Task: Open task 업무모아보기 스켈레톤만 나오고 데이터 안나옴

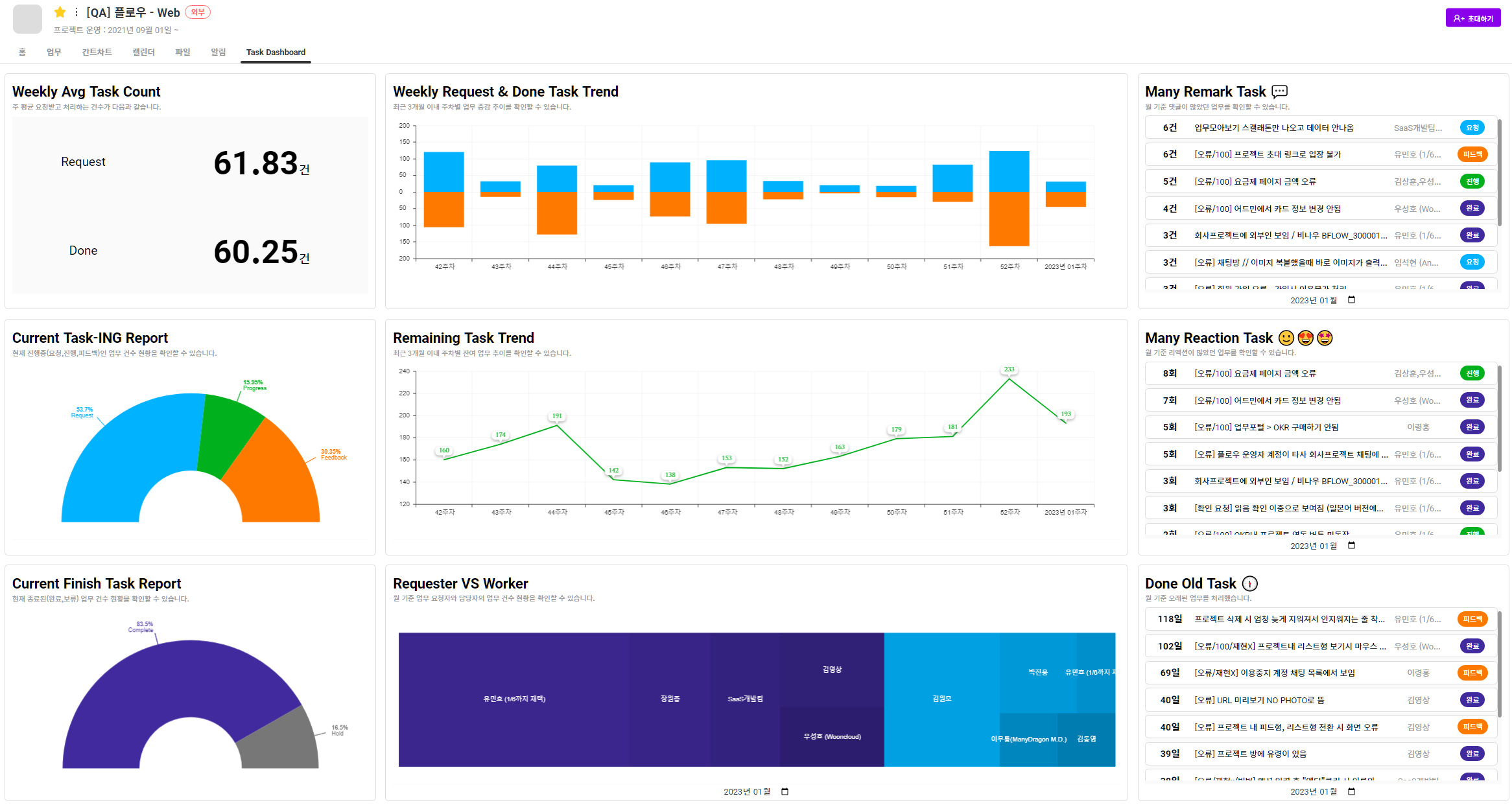Action: click(x=1273, y=128)
